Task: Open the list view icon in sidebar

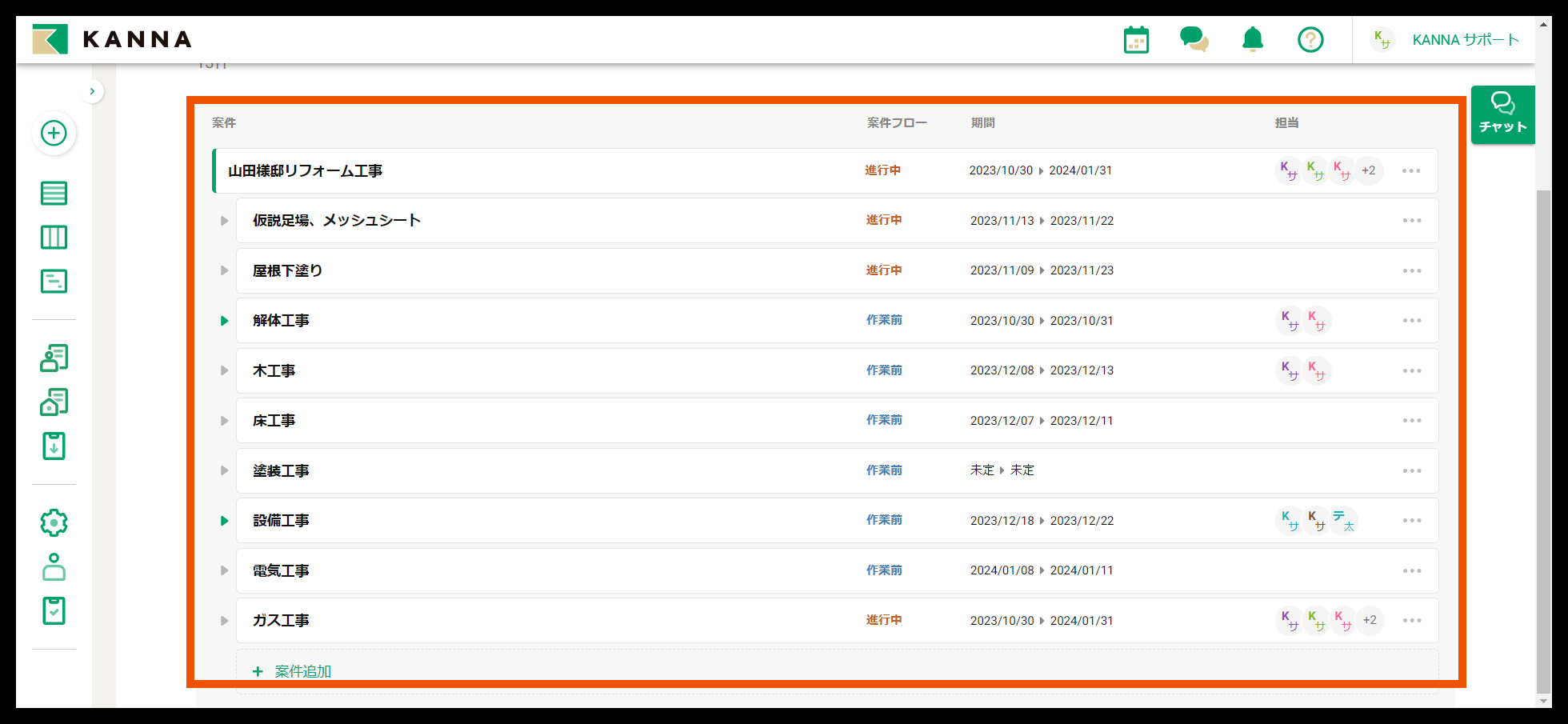Action: [x=54, y=193]
